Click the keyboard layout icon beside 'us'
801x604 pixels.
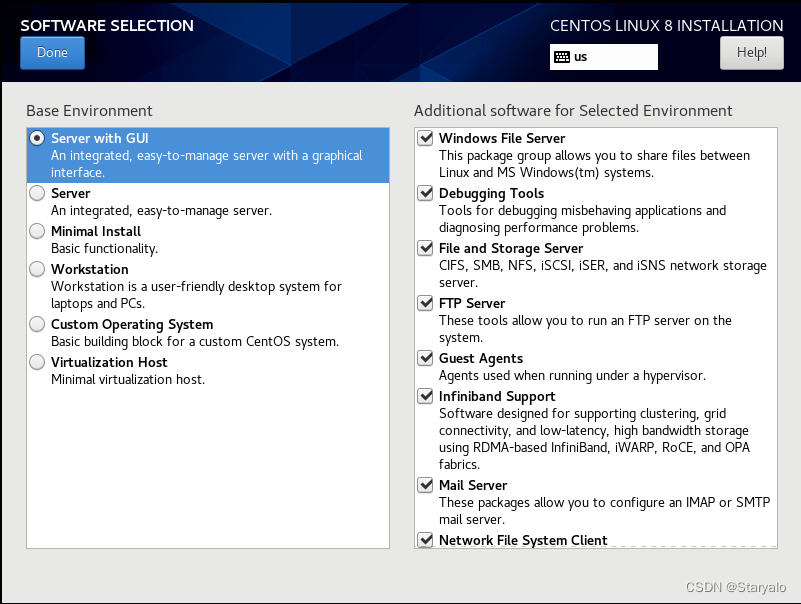tap(562, 57)
